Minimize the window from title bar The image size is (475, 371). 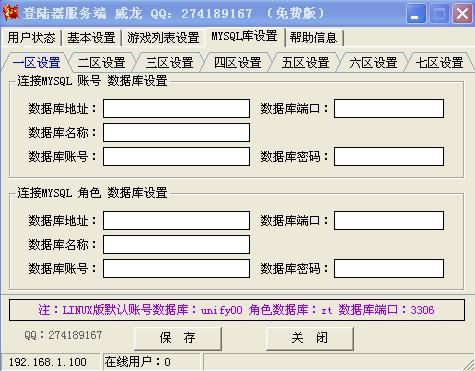pyautogui.click(x=416, y=14)
